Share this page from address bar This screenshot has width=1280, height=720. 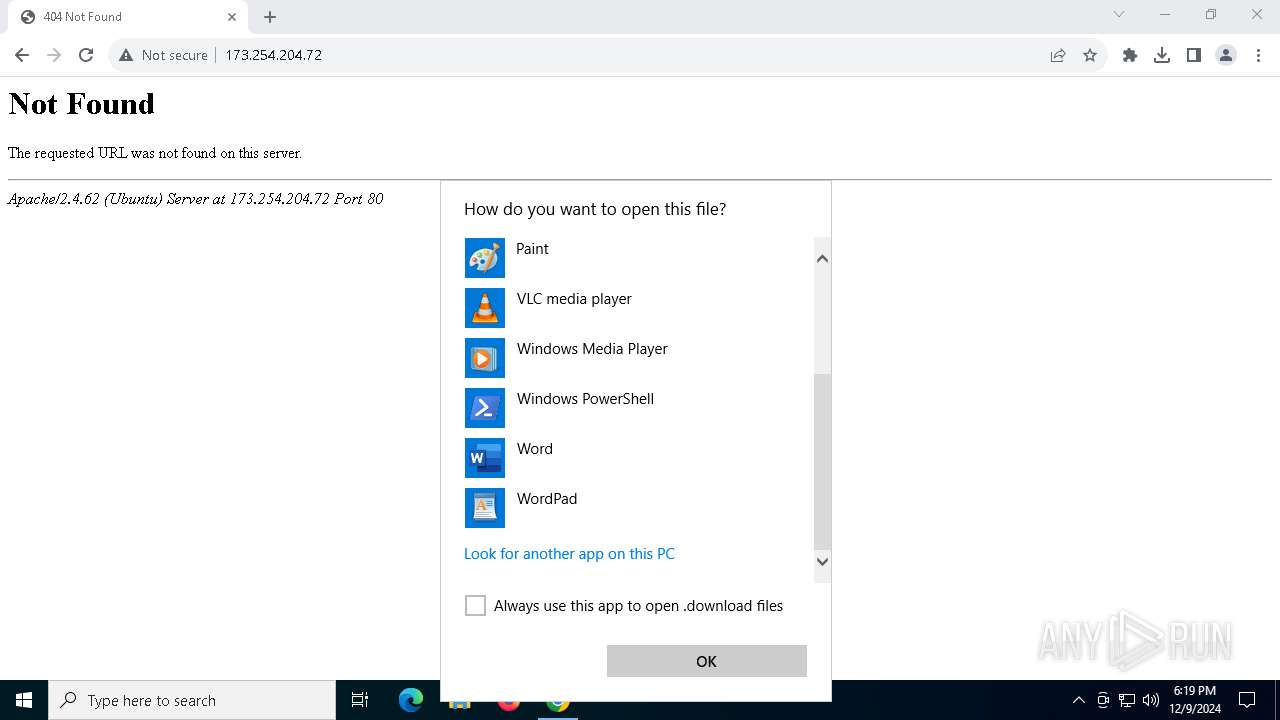click(x=1058, y=55)
